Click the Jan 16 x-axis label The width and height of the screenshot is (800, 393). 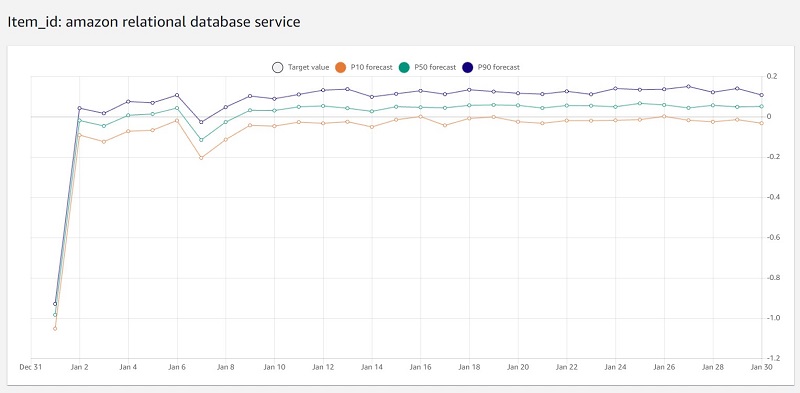click(420, 367)
